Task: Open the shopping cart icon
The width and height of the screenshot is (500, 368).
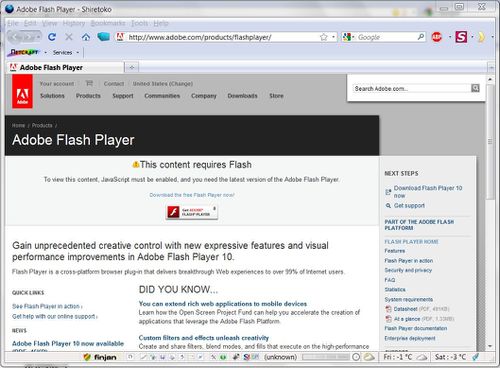Action: point(89,83)
